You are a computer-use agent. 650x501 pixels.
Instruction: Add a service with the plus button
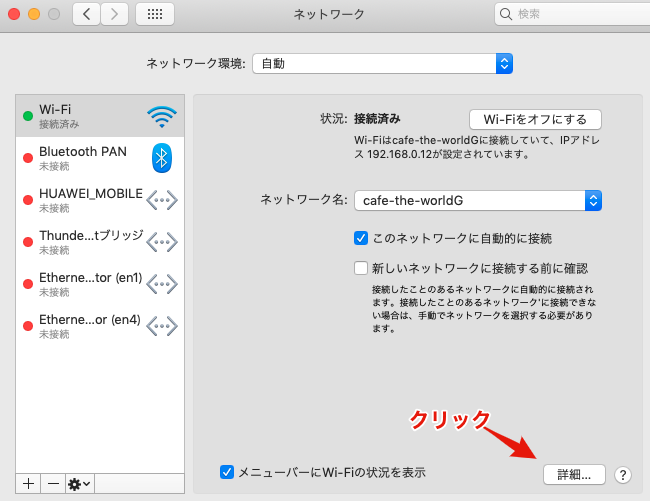28,484
